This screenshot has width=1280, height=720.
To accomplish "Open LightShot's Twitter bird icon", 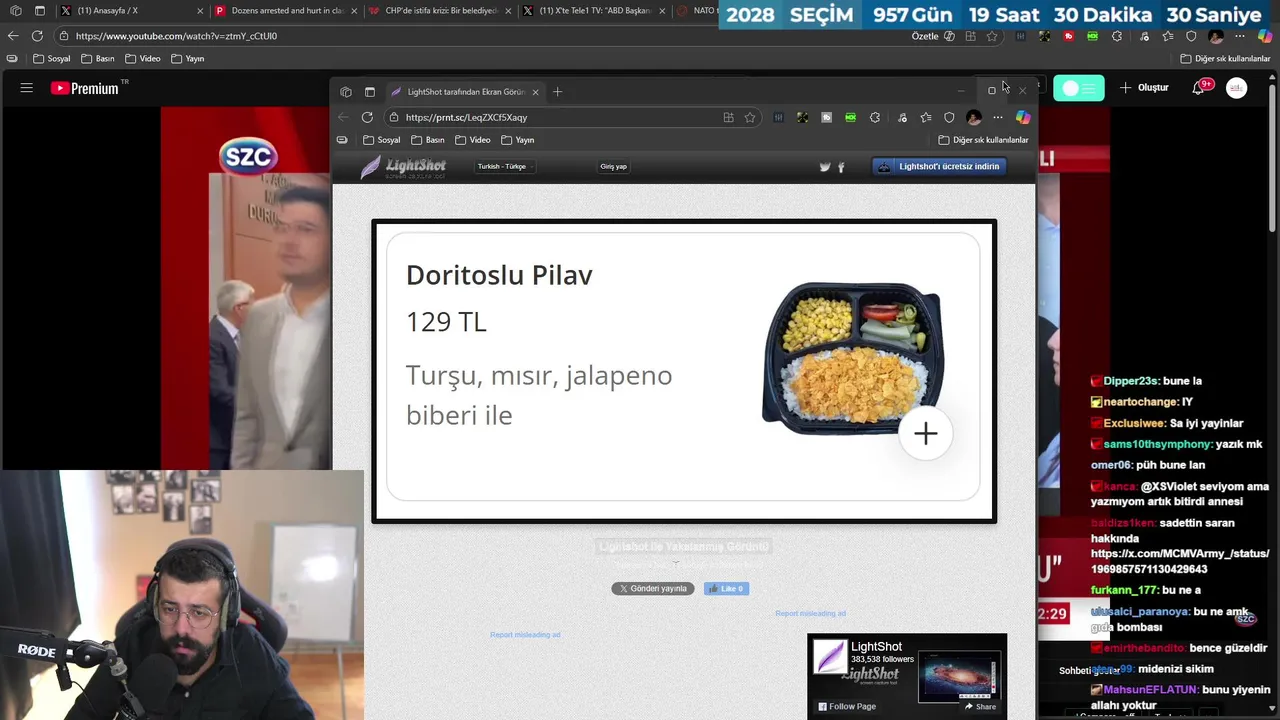I will pos(825,167).
